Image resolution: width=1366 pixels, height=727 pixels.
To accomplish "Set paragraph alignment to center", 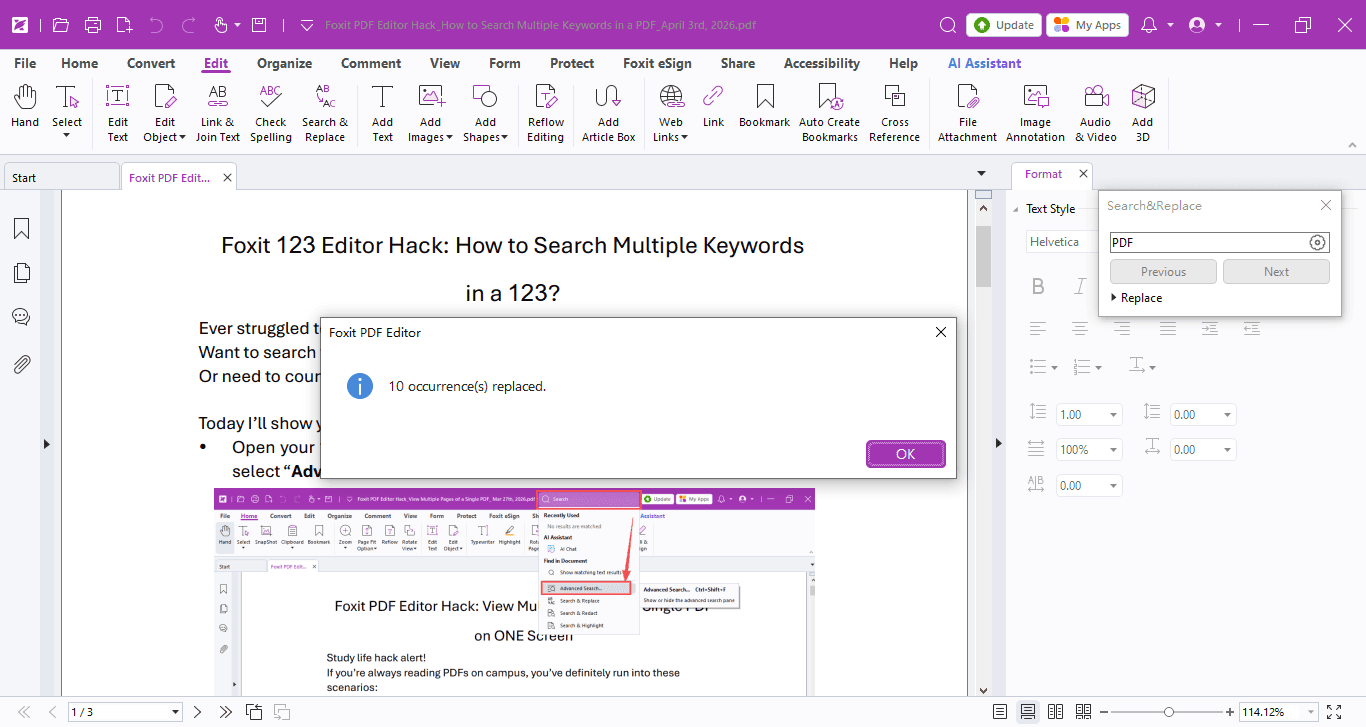I will tap(1080, 328).
